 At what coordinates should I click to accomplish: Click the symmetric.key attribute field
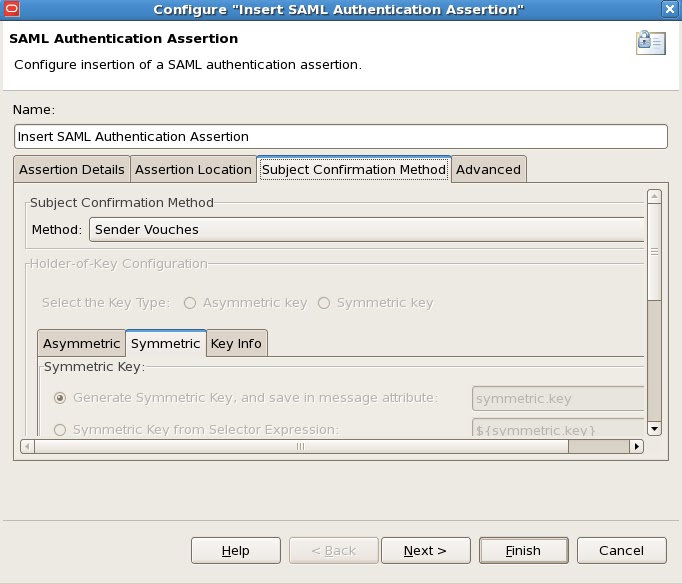pyautogui.click(x=558, y=399)
